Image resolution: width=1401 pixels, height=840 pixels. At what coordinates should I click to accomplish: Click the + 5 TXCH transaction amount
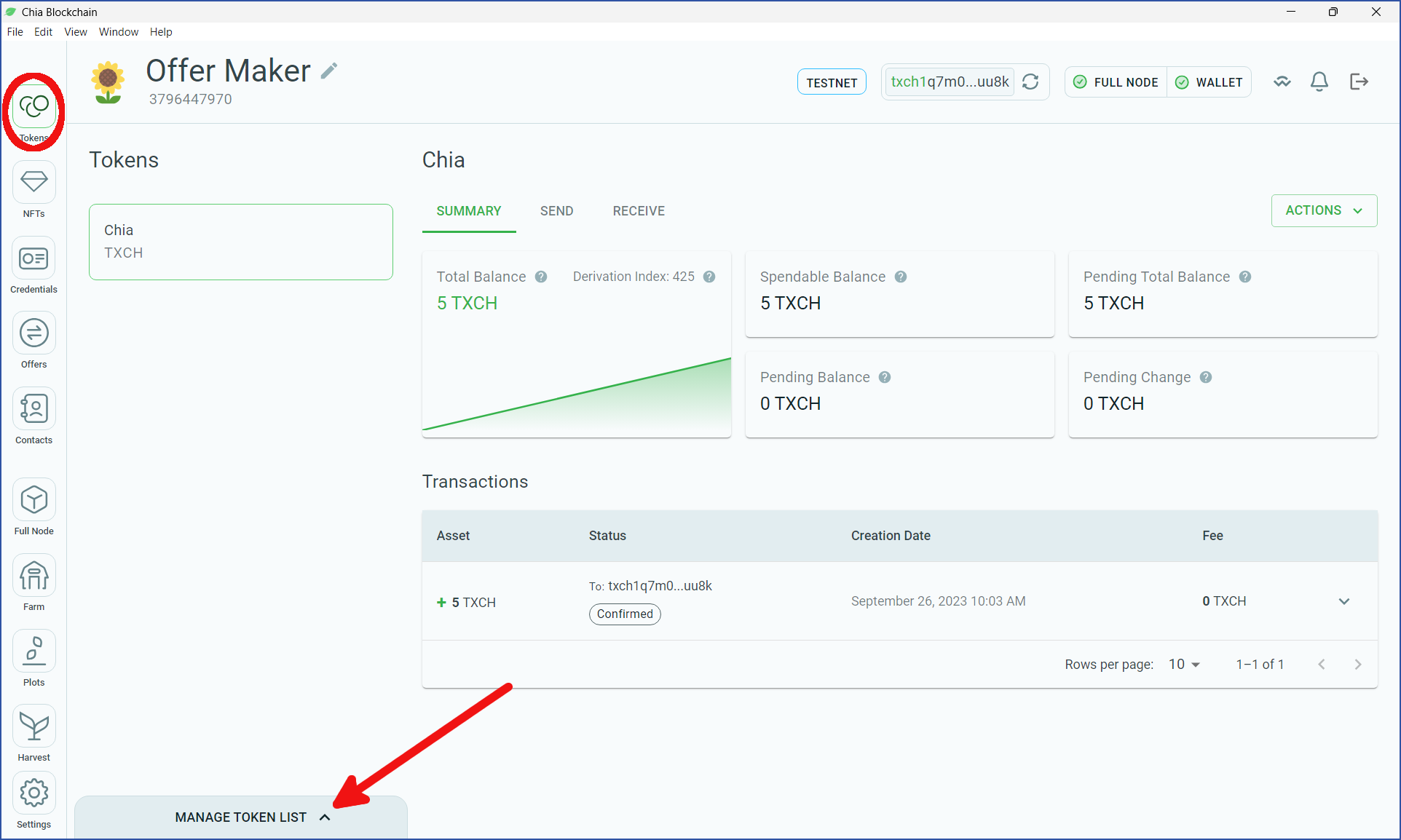click(466, 603)
